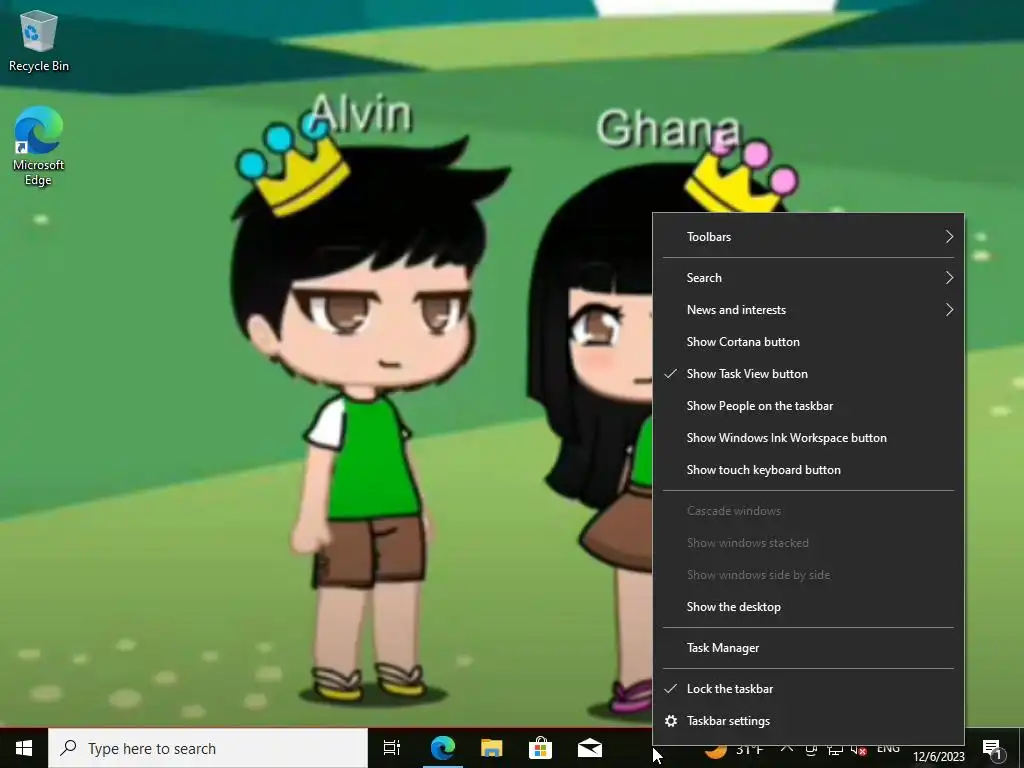This screenshot has height=768, width=1024.
Task: Expand the Toolbars submenu
Action: [x=808, y=236]
